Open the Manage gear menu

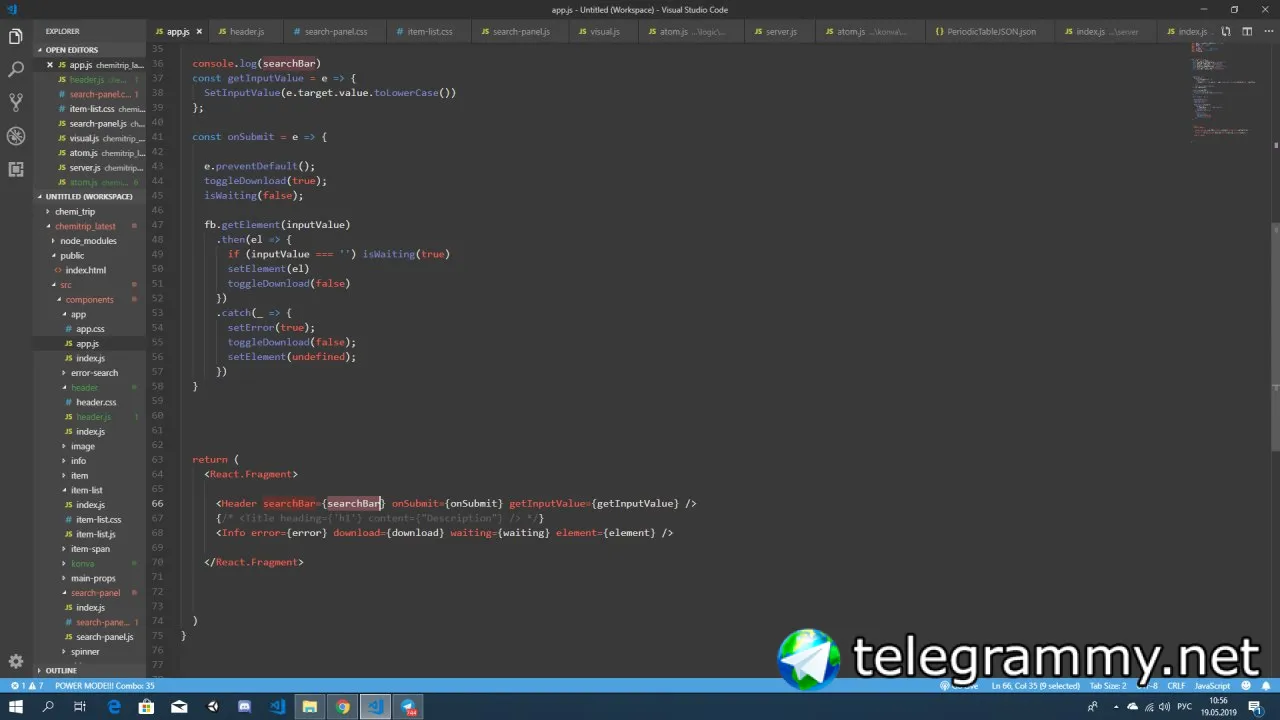(x=15, y=661)
